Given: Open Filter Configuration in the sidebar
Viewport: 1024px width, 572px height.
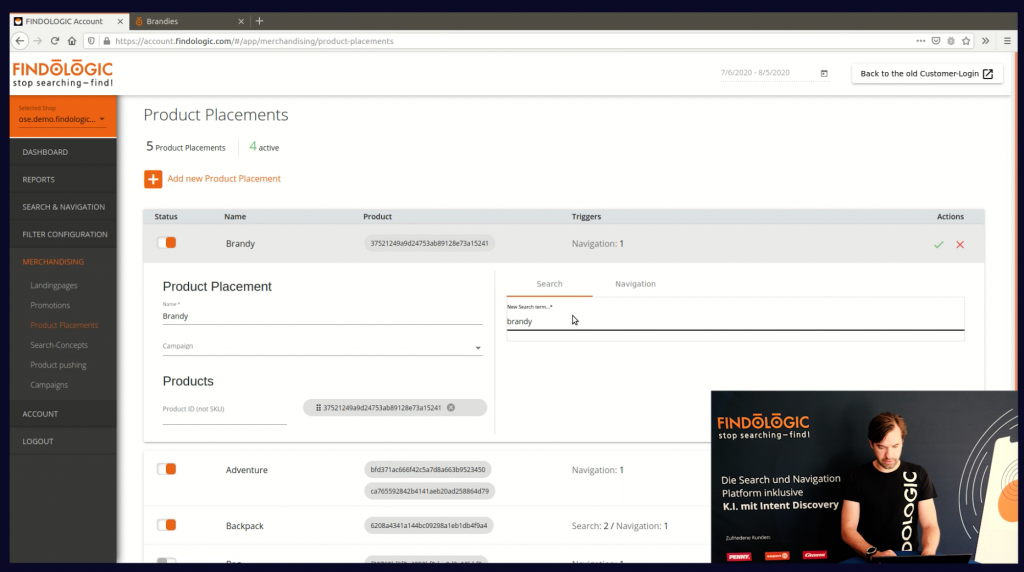Looking at the screenshot, I should pos(65,234).
